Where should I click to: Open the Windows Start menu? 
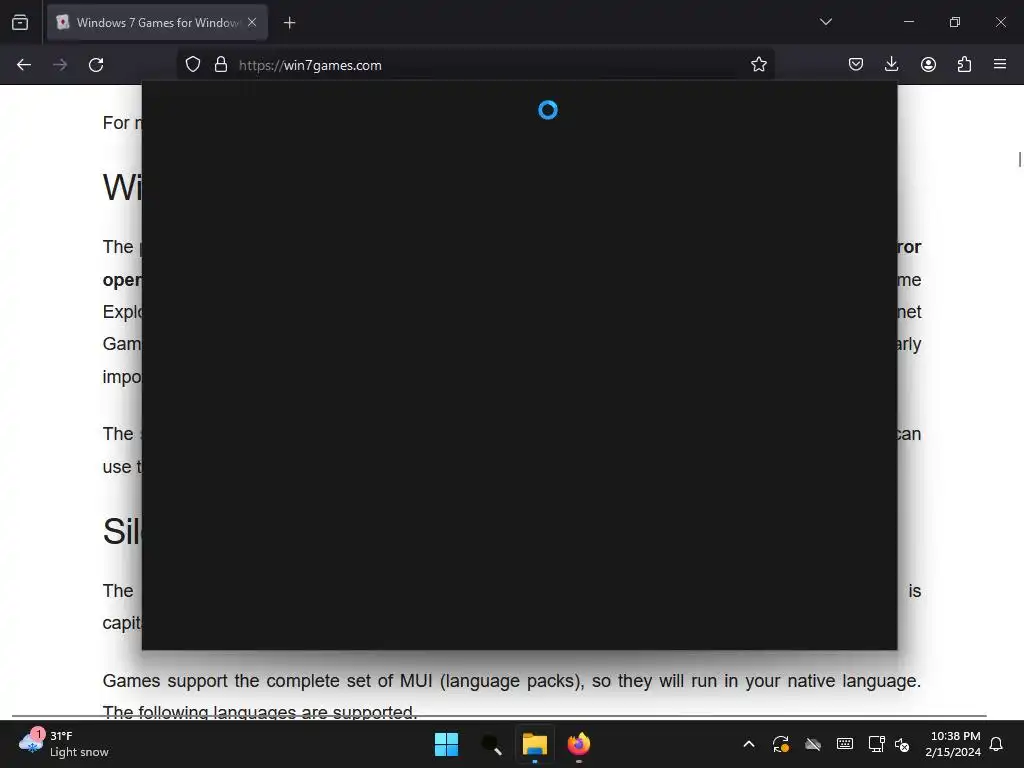tap(447, 744)
